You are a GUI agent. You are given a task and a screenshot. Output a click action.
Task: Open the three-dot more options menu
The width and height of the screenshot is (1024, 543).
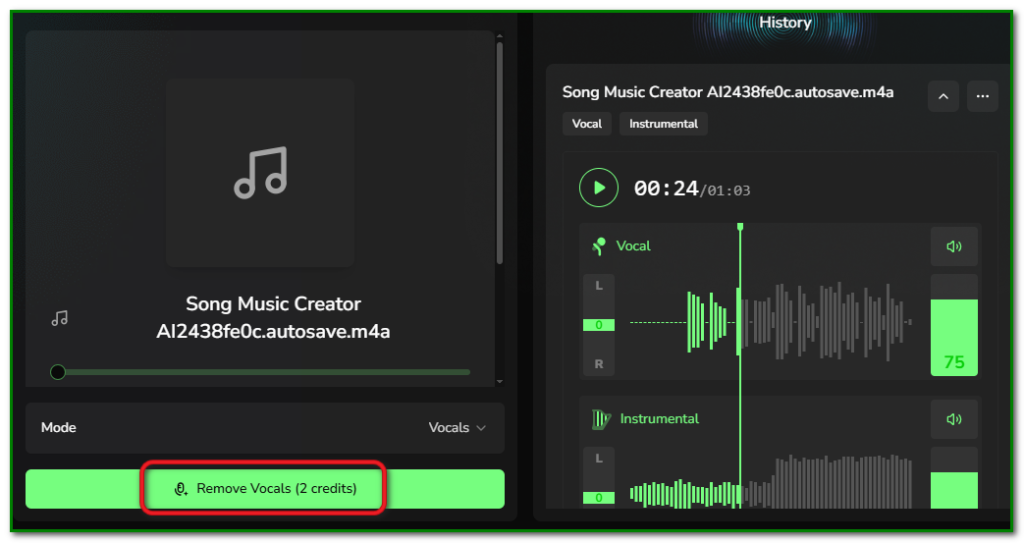pos(982,96)
